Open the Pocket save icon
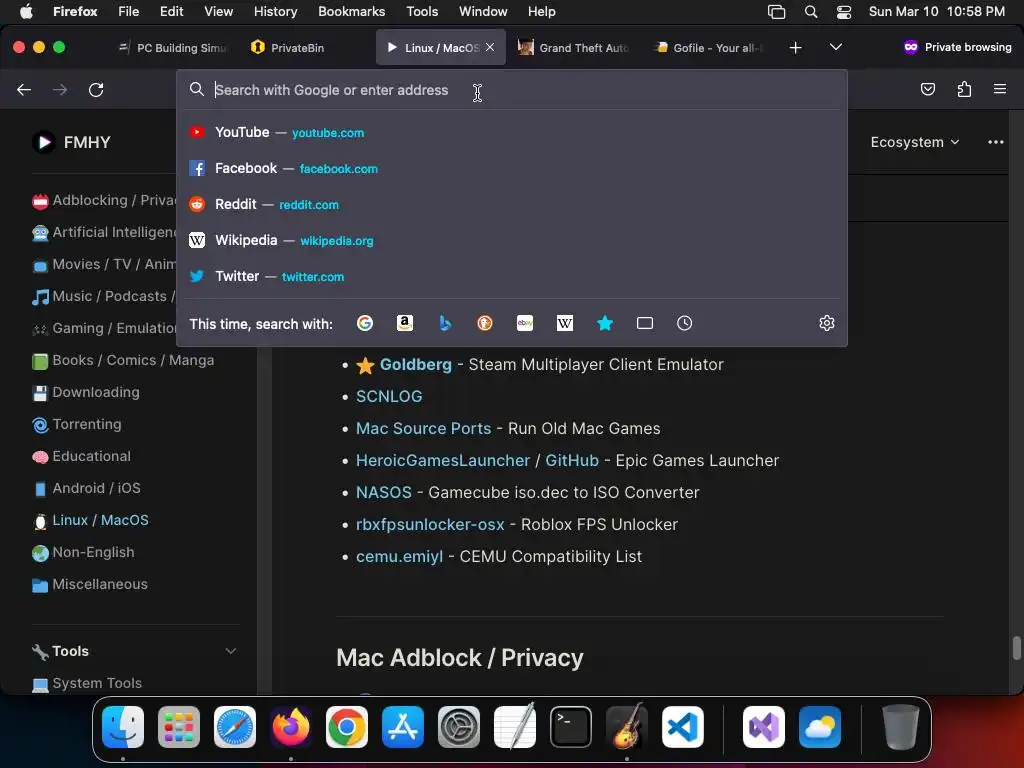 (x=927, y=89)
